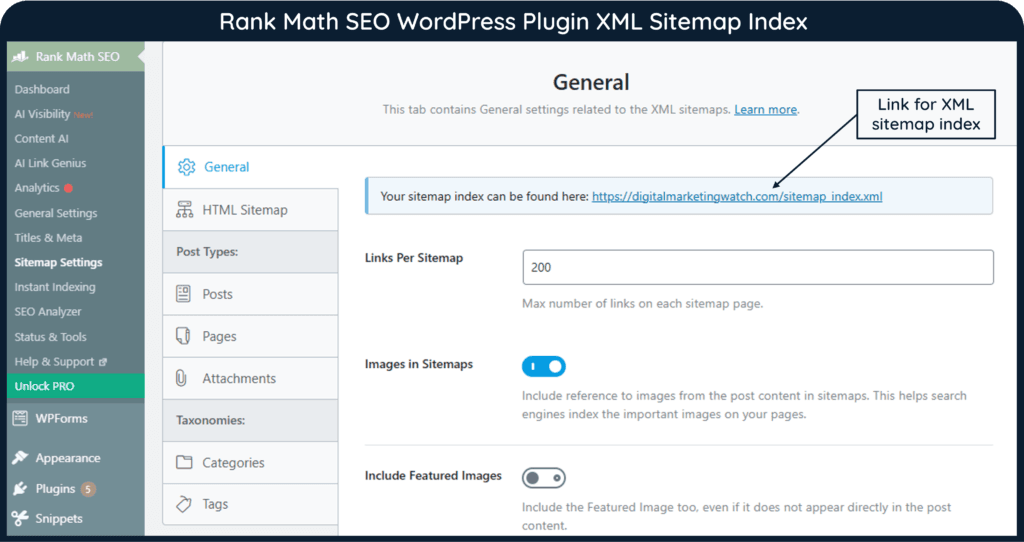Open SEO Analyzer menu item
1024x542 pixels.
48,312
